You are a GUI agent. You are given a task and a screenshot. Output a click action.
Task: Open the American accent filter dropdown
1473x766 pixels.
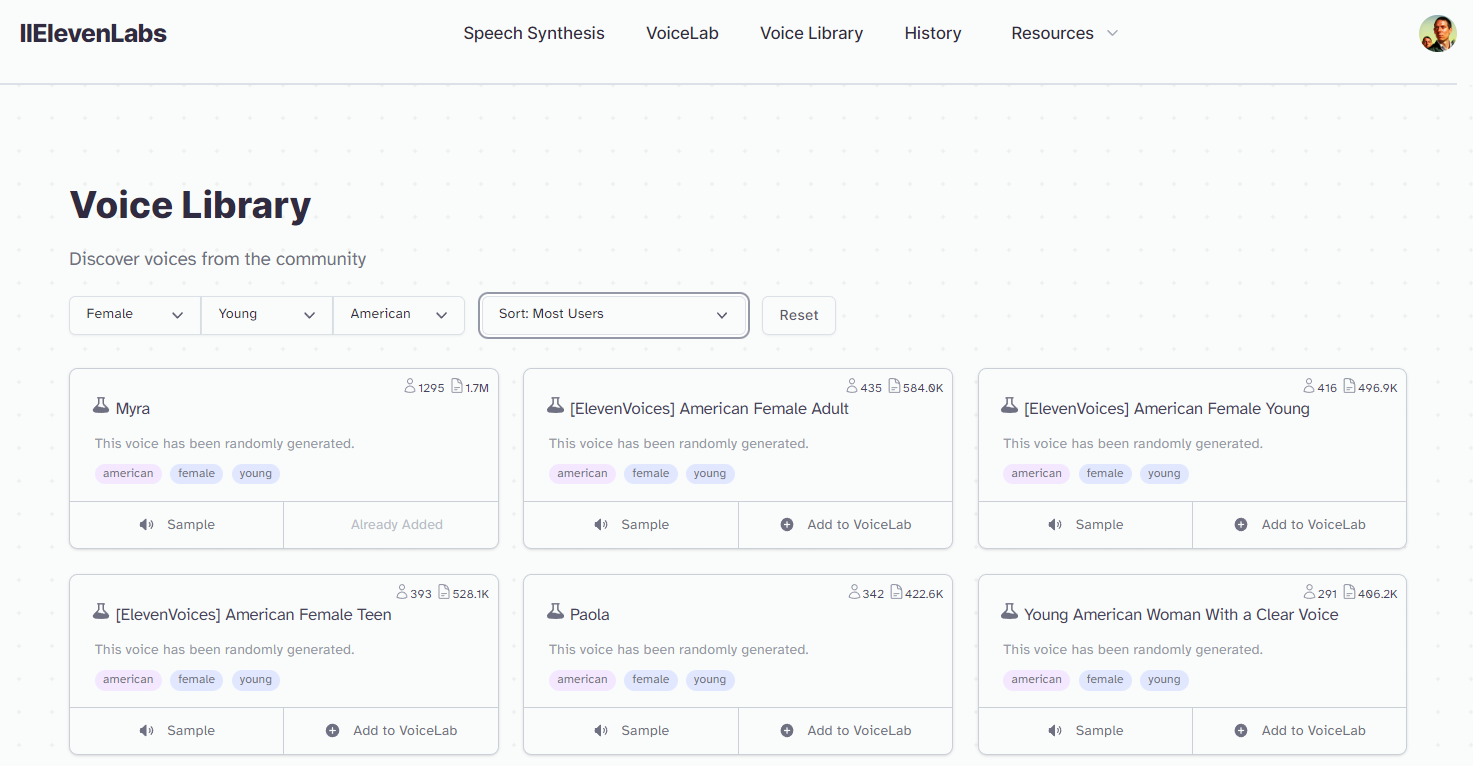tap(398, 315)
